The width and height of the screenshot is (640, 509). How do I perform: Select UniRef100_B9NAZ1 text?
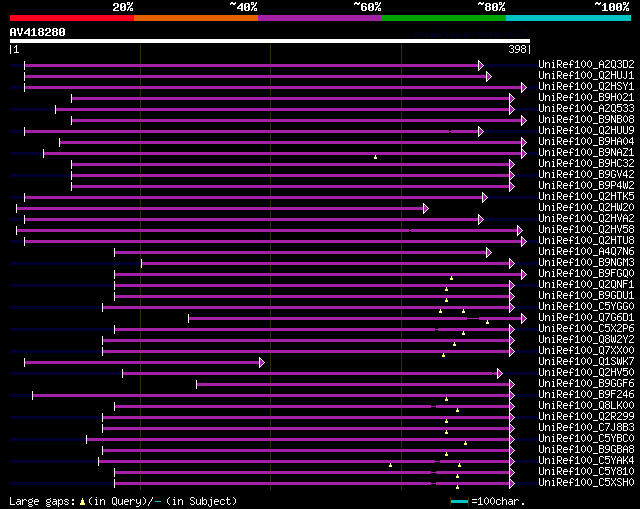tap(586, 153)
